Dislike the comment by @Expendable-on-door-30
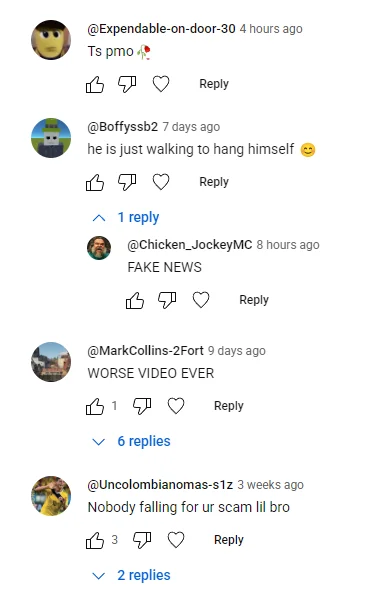 pos(127,84)
